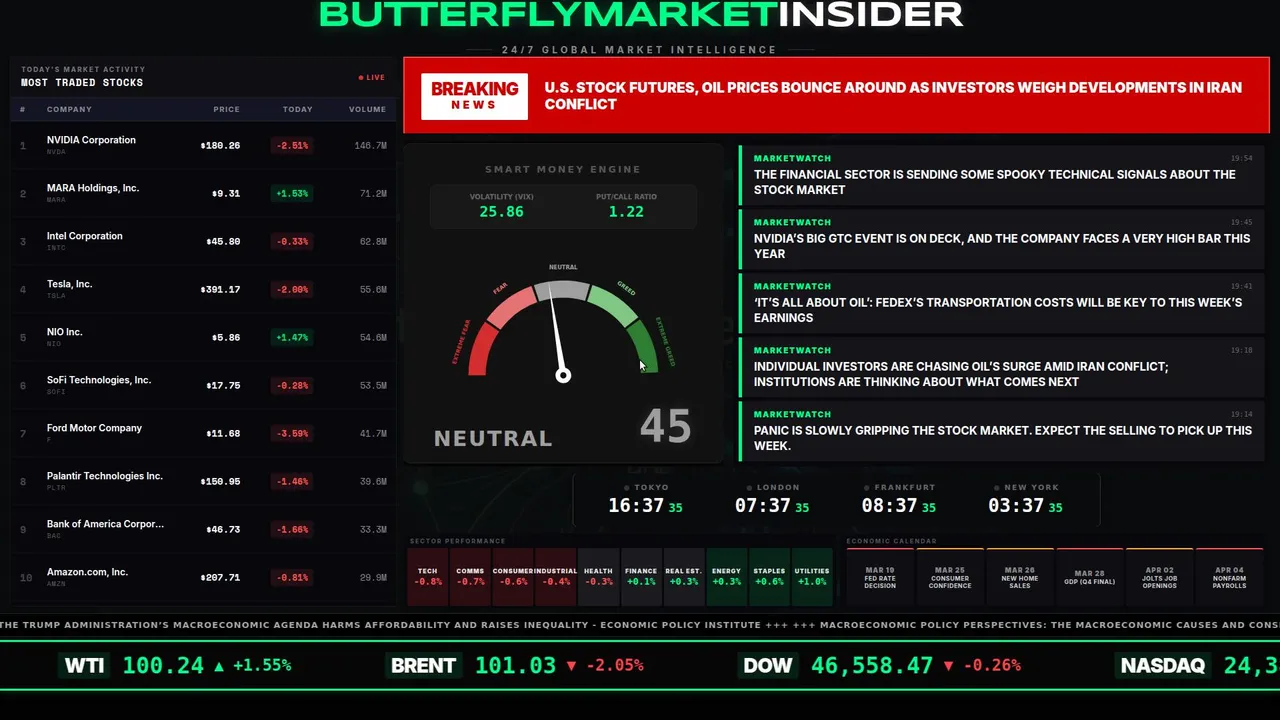This screenshot has height=720, width=1280.
Task: Click the red LIVE indicator dot
Action: point(361,77)
